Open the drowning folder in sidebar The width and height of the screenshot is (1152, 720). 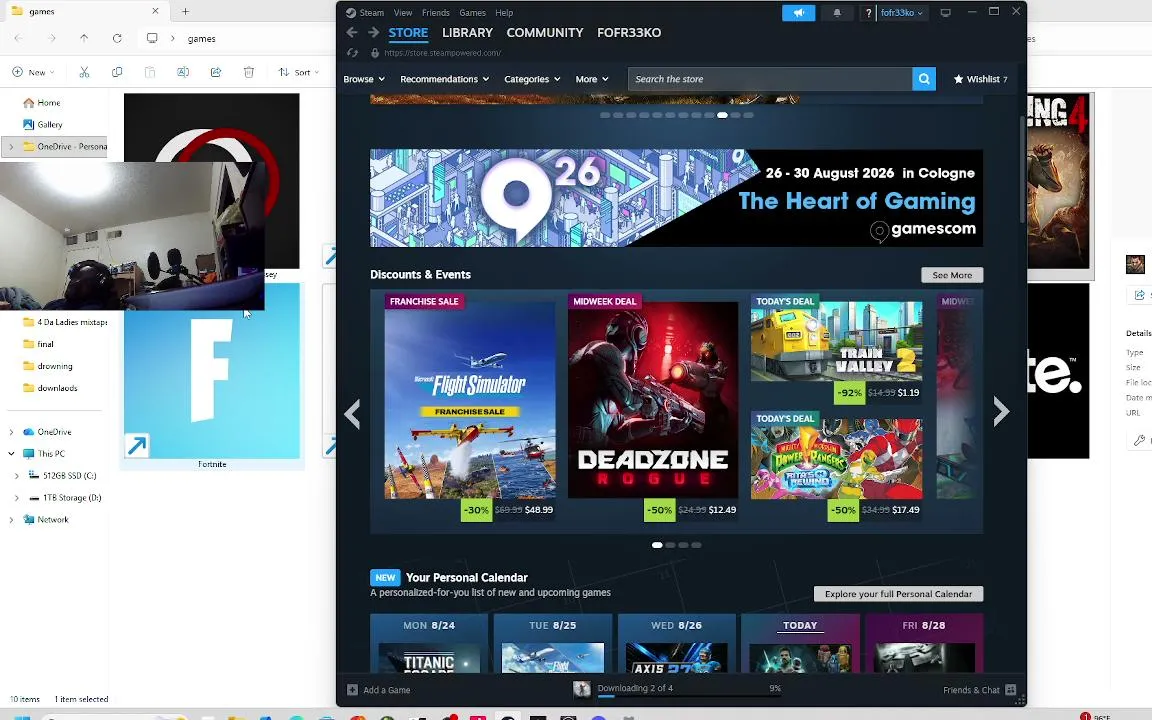[54, 366]
